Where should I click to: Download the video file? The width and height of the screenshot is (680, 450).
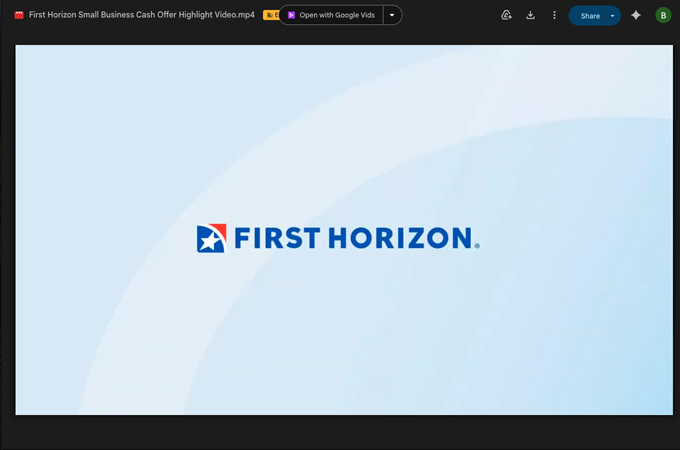530,15
